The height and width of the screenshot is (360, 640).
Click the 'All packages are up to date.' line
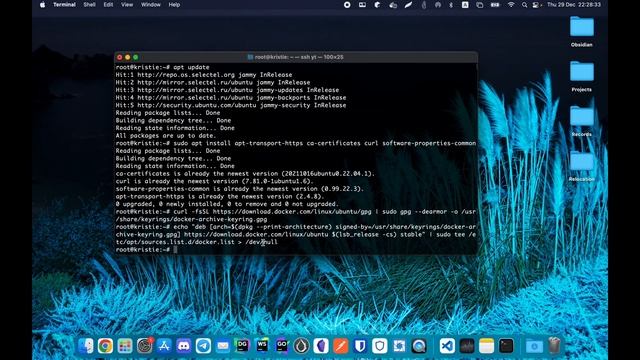click(x=166, y=136)
